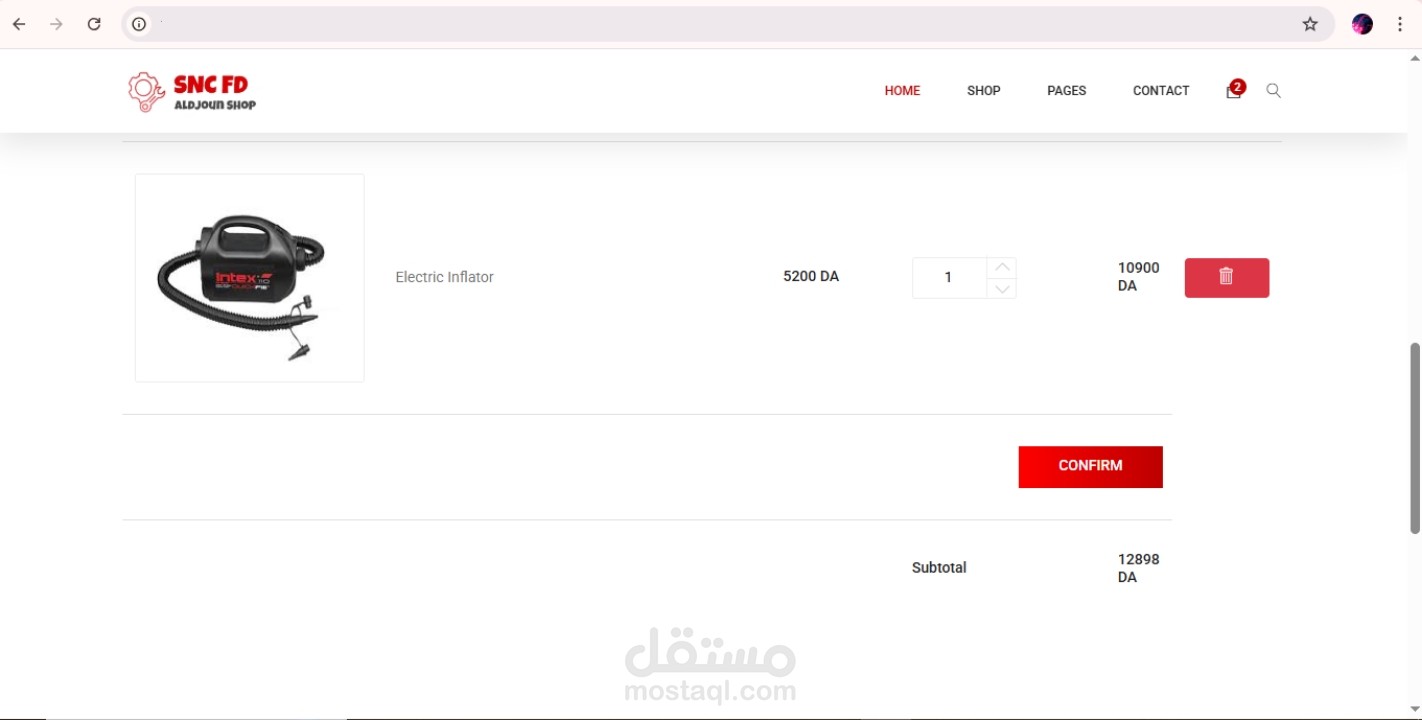This screenshot has height=720, width=1422.
Task: Select the 10900 DA line total
Action: (x=1139, y=277)
